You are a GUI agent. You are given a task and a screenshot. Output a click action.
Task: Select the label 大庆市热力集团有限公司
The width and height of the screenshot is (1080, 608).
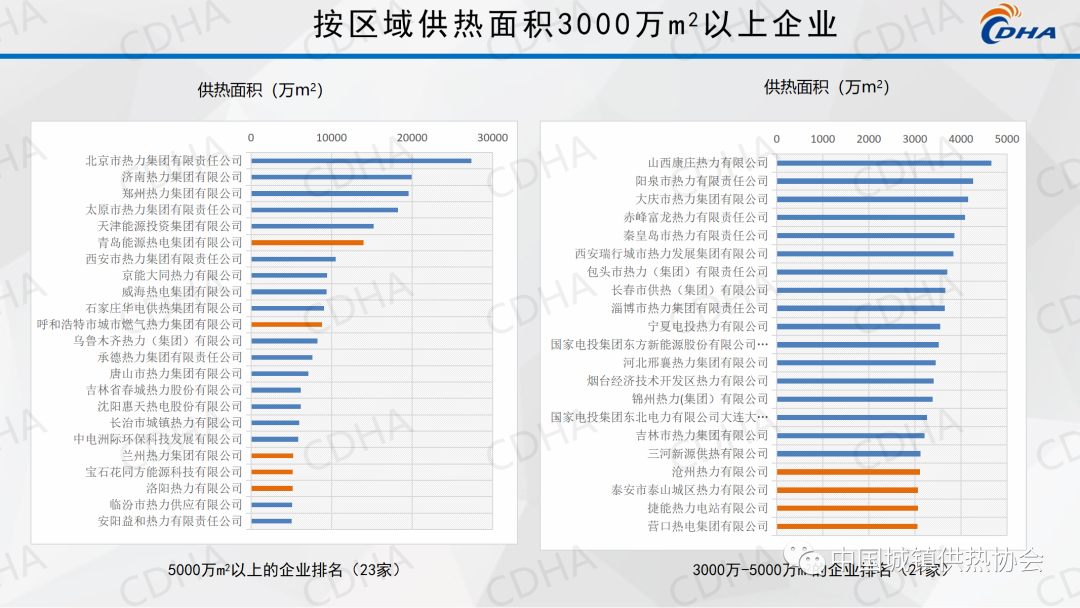click(x=702, y=199)
